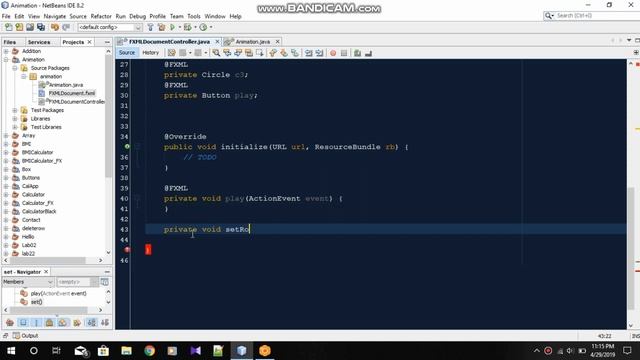This screenshot has width=640, height=360.
Task: Click Find Next Occurrence icon
Action: click(238, 53)
